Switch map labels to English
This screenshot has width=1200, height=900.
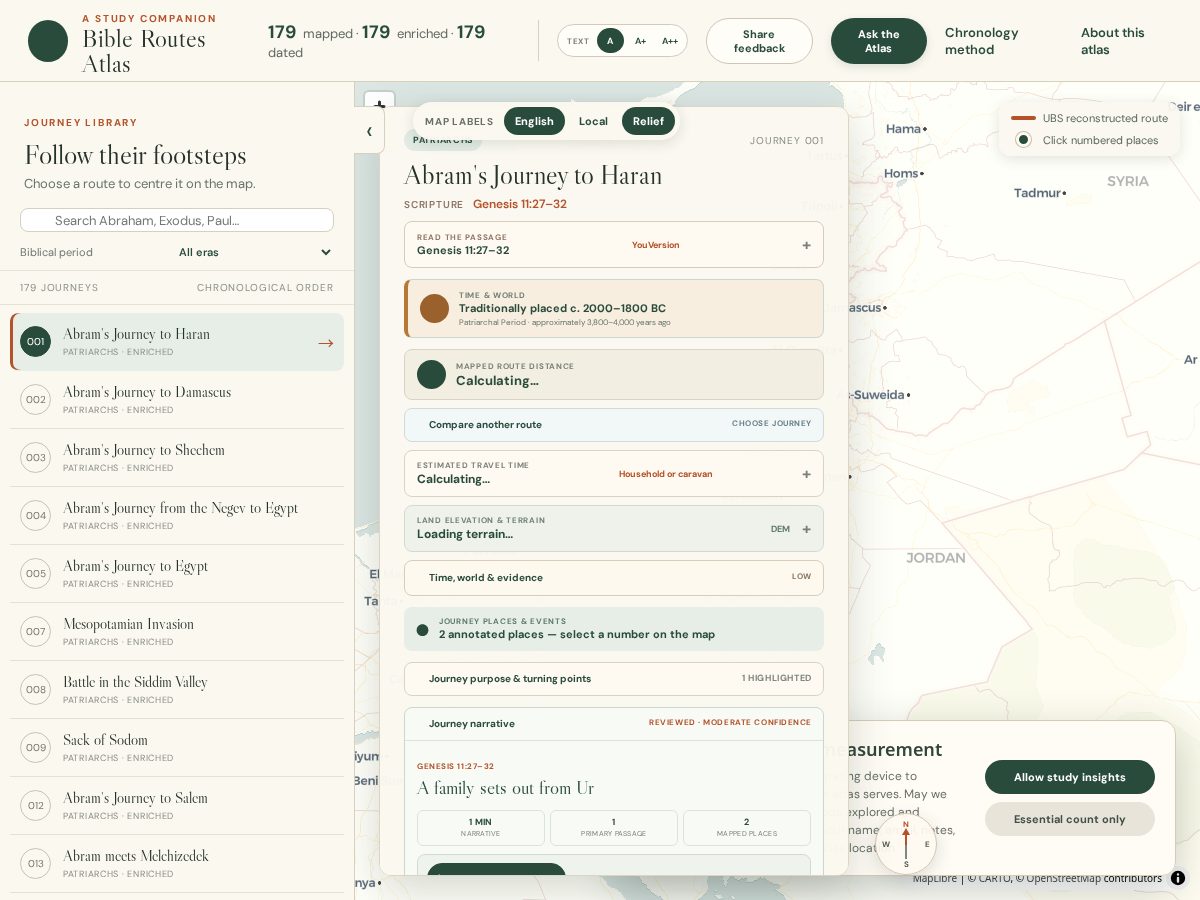pos(534,121)
